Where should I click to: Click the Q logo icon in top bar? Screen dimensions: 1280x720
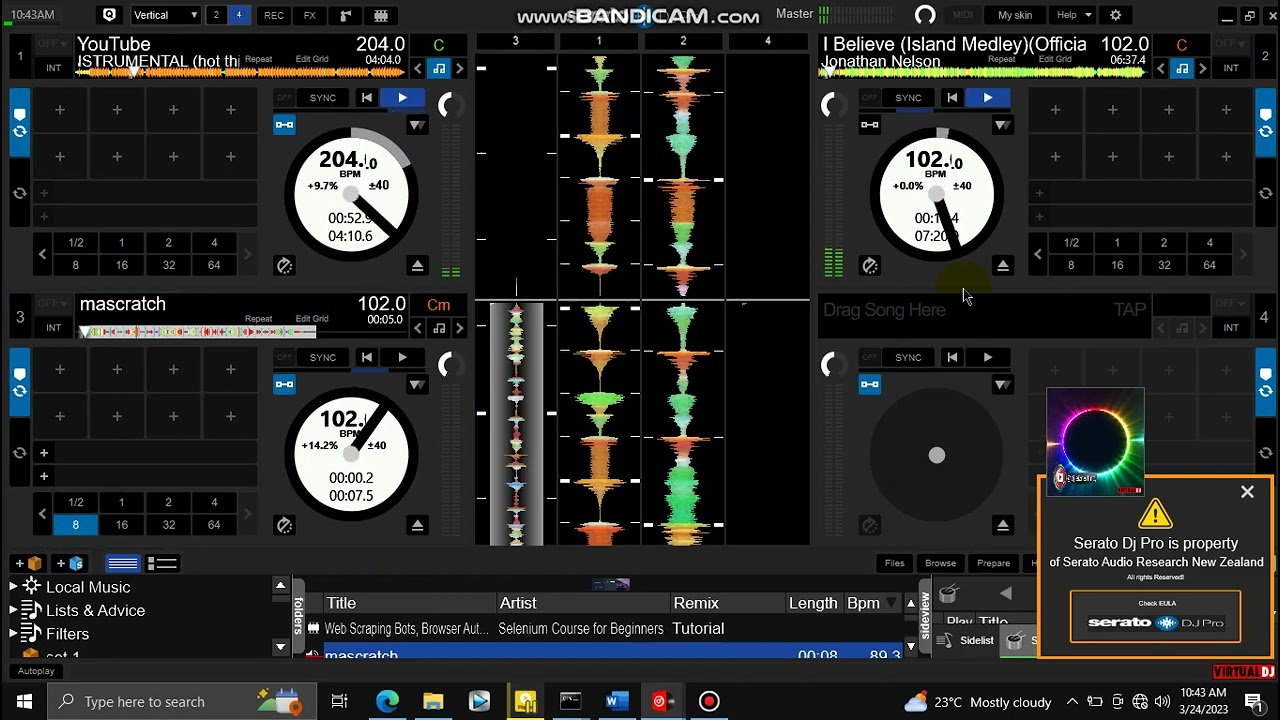(x=110, y=15)
